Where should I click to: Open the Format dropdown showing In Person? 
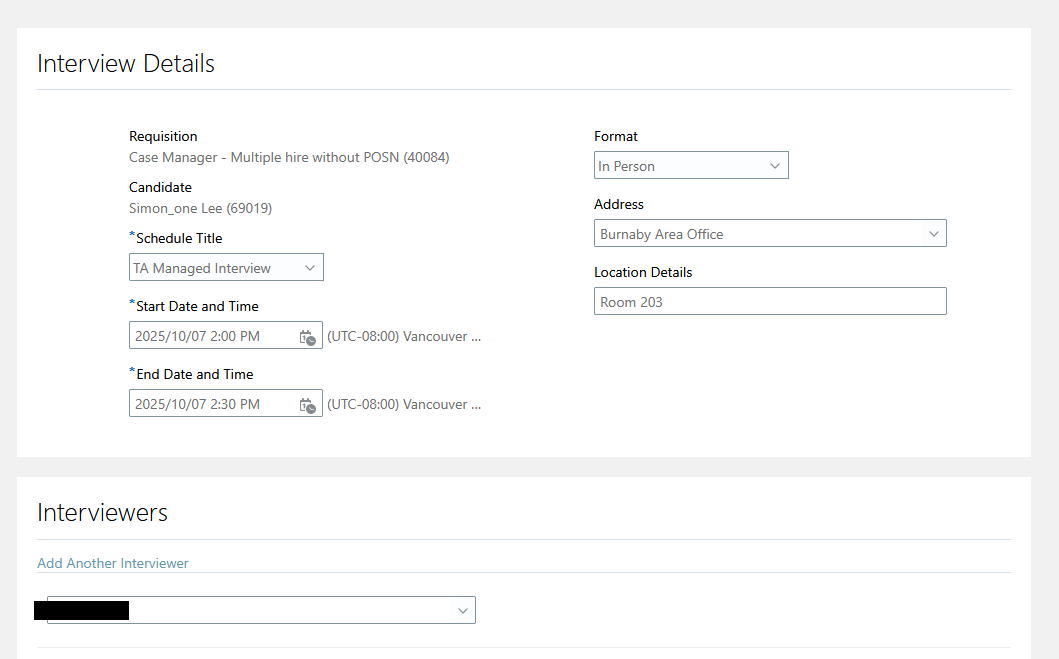(x=774, y=166)
